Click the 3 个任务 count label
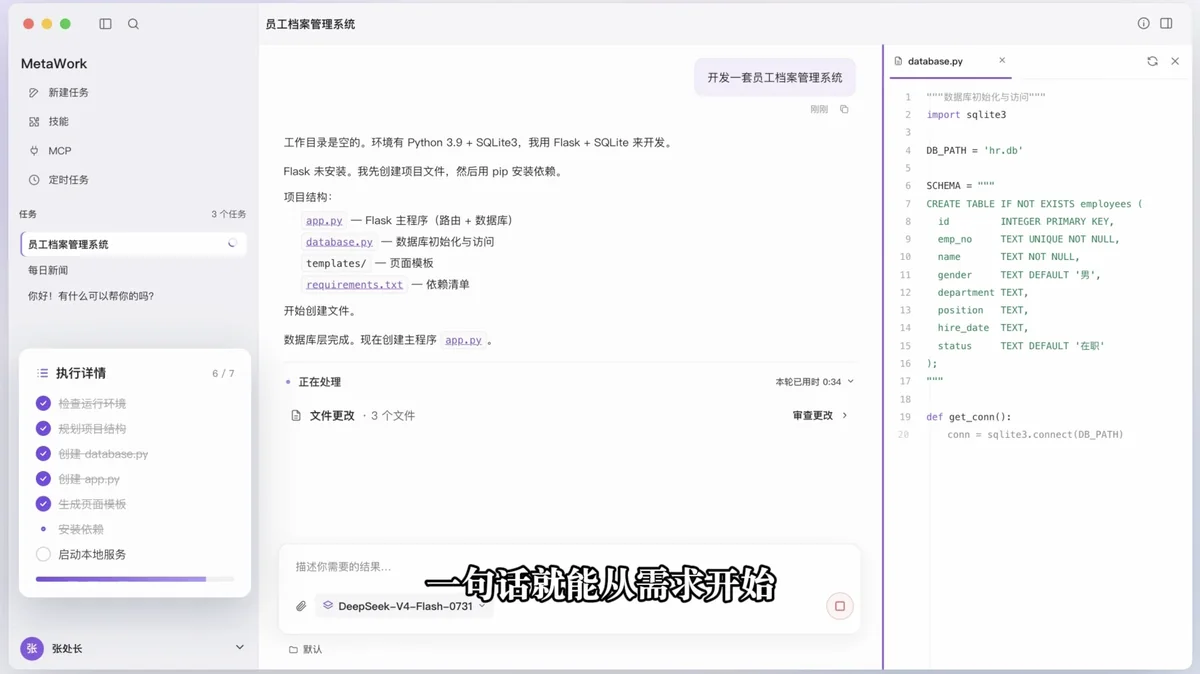1200x674 pixels. pyautogui.click(x=228, y=214)
